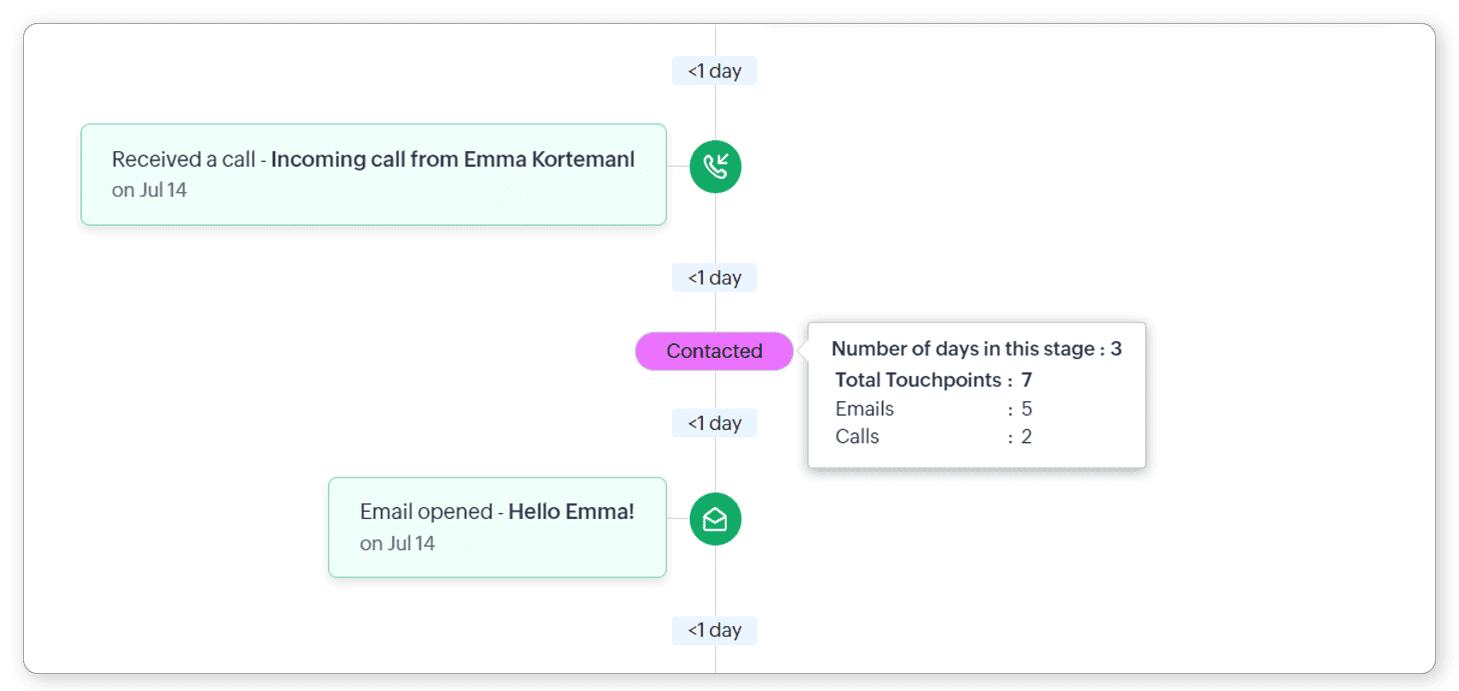Click the 'Total Touchpoints' label in tooltip
1459x691 pixels.
pos(918,380)
